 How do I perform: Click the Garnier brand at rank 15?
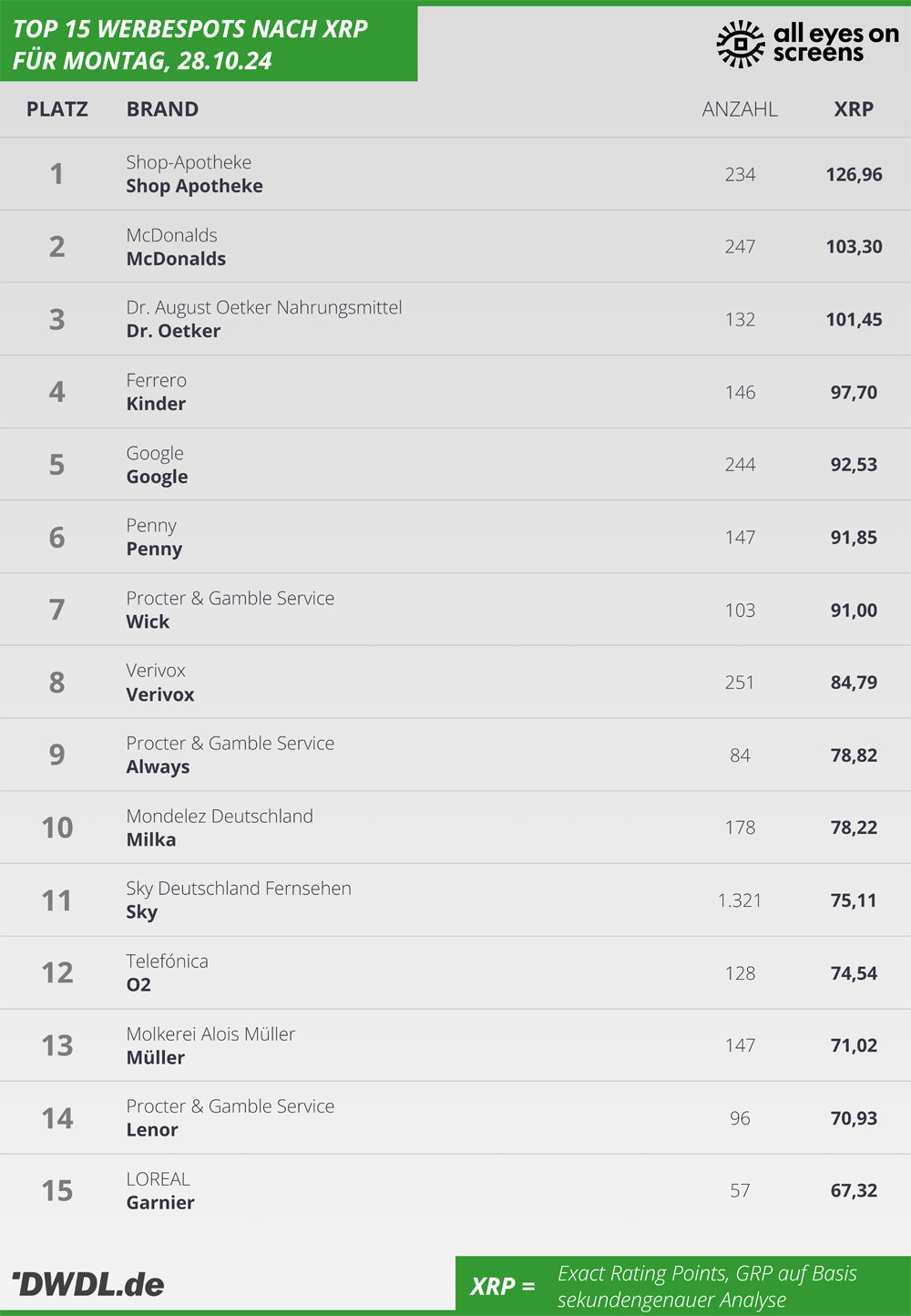click(x=160, y=1203)
